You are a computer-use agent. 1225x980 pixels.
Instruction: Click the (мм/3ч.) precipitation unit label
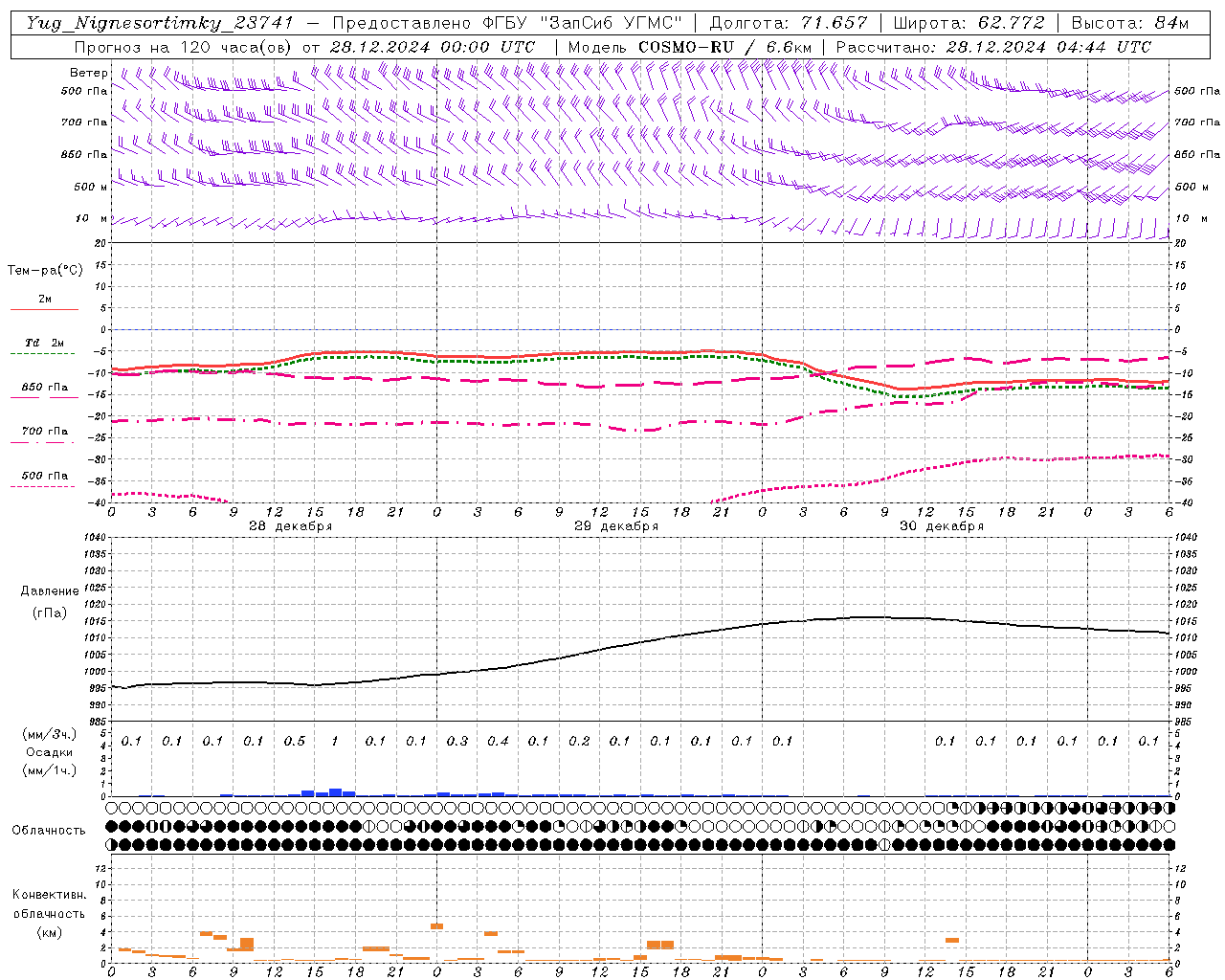pos(50,734)
